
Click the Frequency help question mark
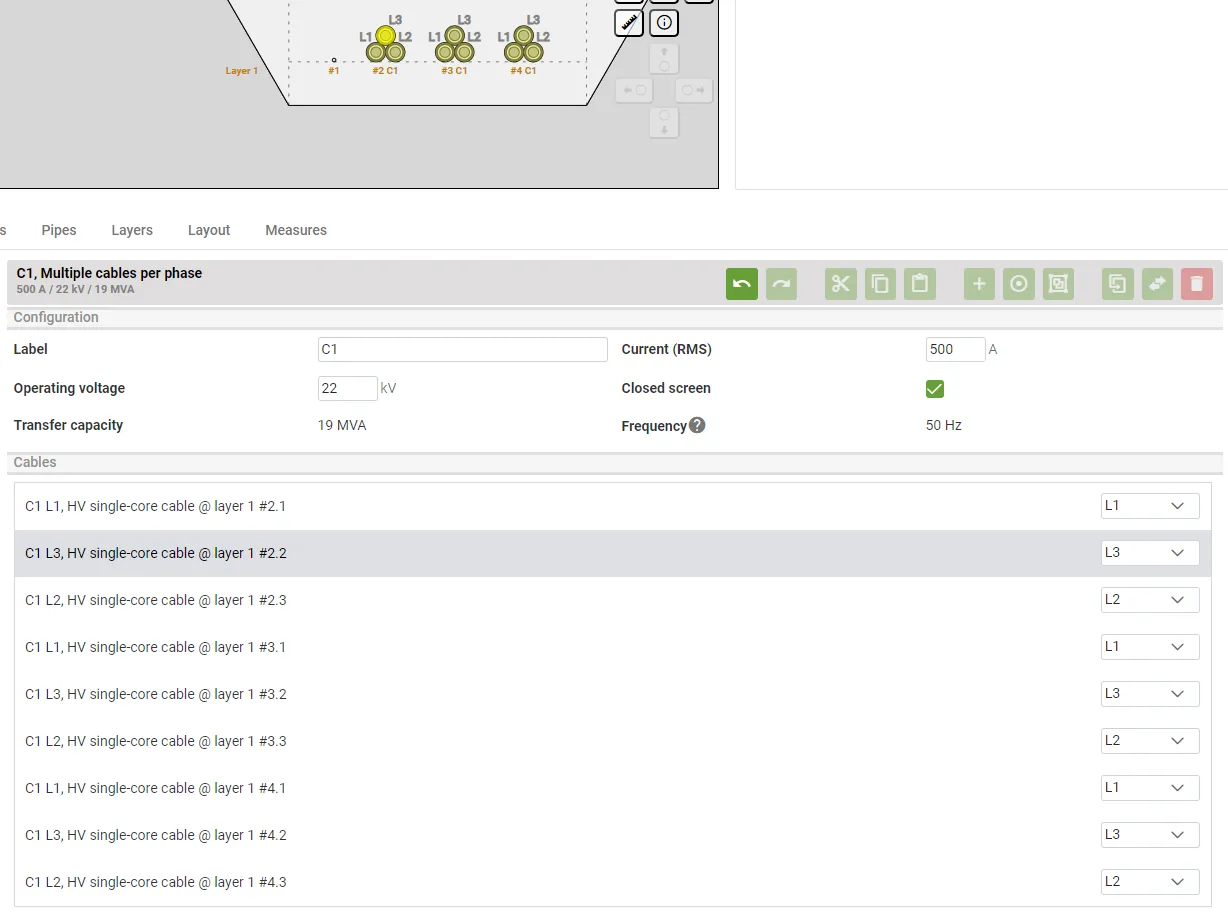(697, 425)
